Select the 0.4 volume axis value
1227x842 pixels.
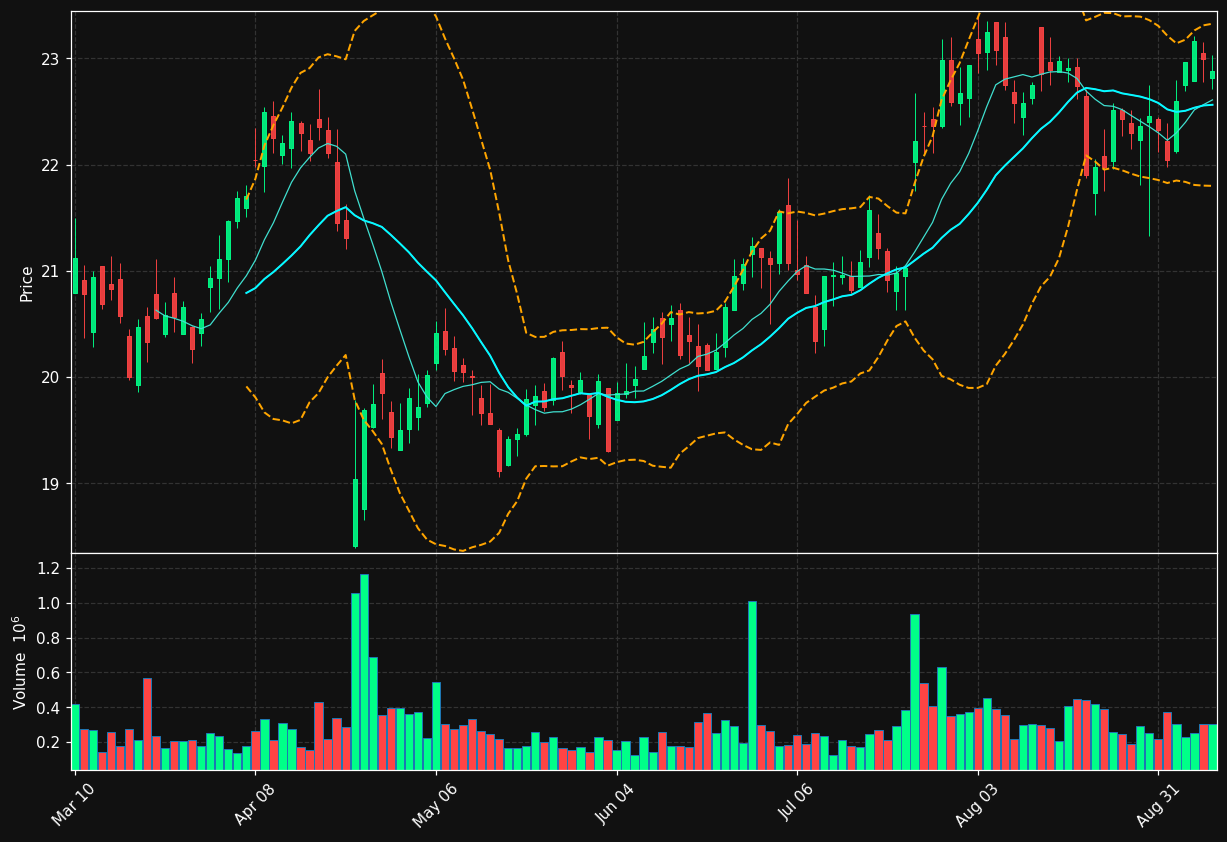(x=50, y=708)
